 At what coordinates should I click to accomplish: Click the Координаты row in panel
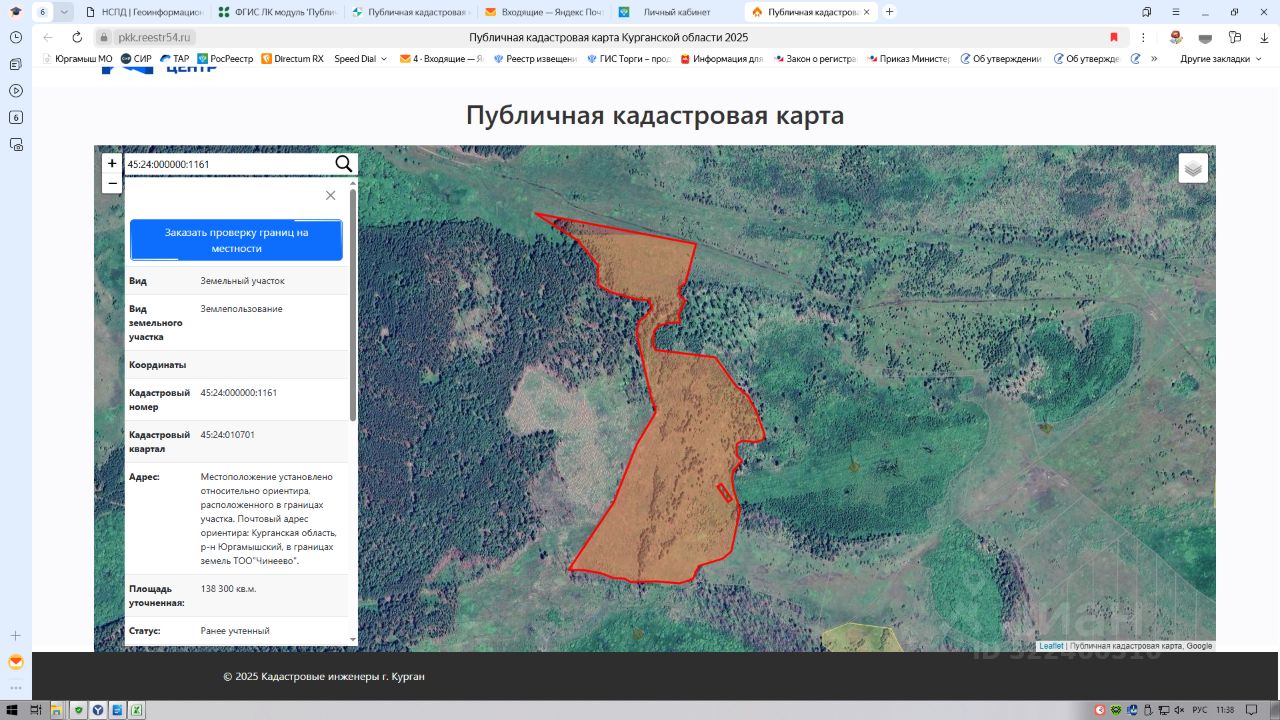237,365
